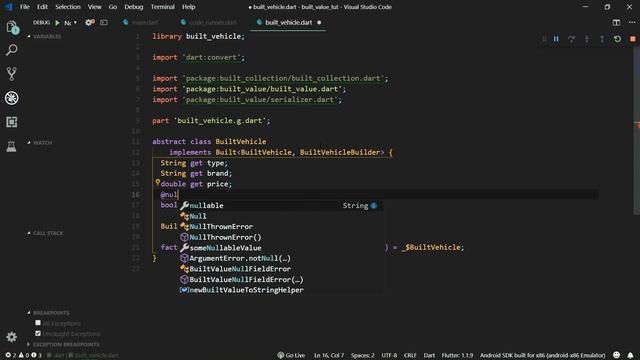
Task: Open the Test flask view
Action: coord(11,146)
